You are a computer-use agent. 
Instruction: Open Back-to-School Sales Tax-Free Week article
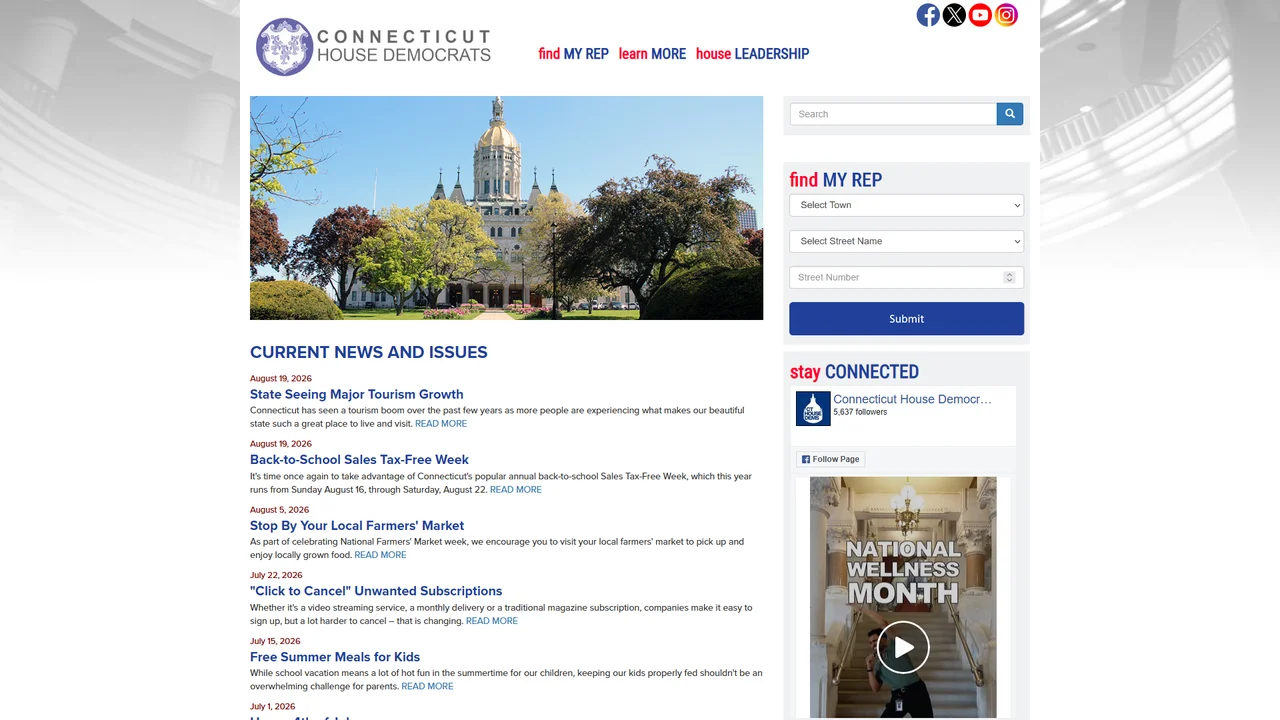359,460
